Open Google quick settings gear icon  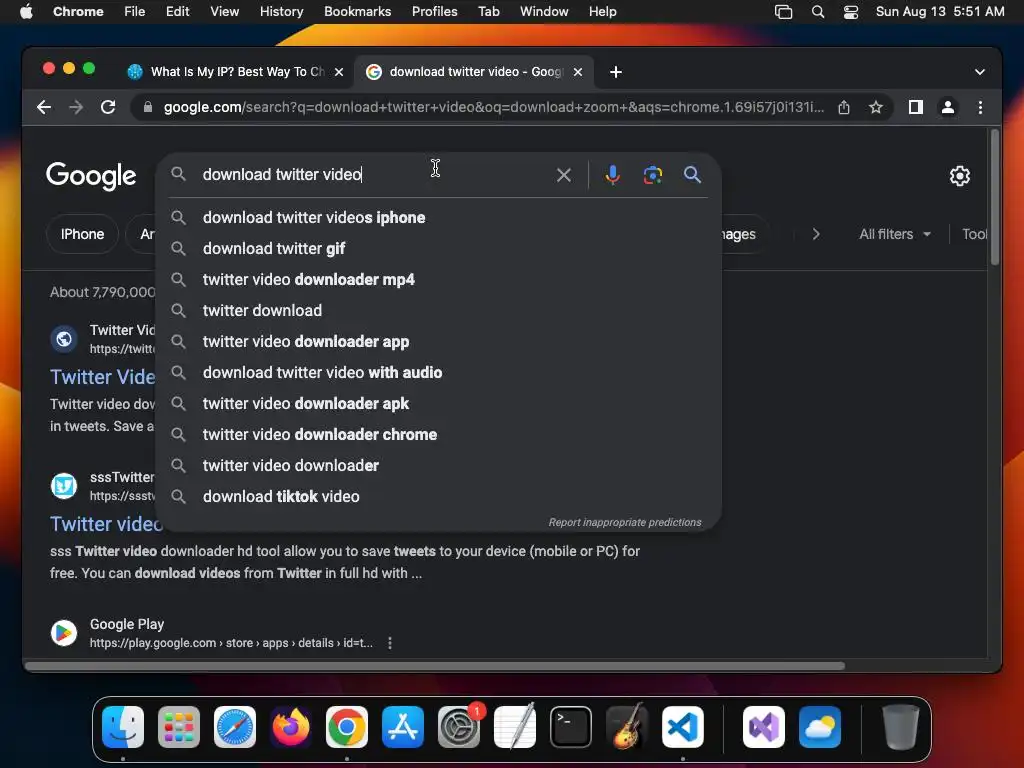click(x=959, y=176)
